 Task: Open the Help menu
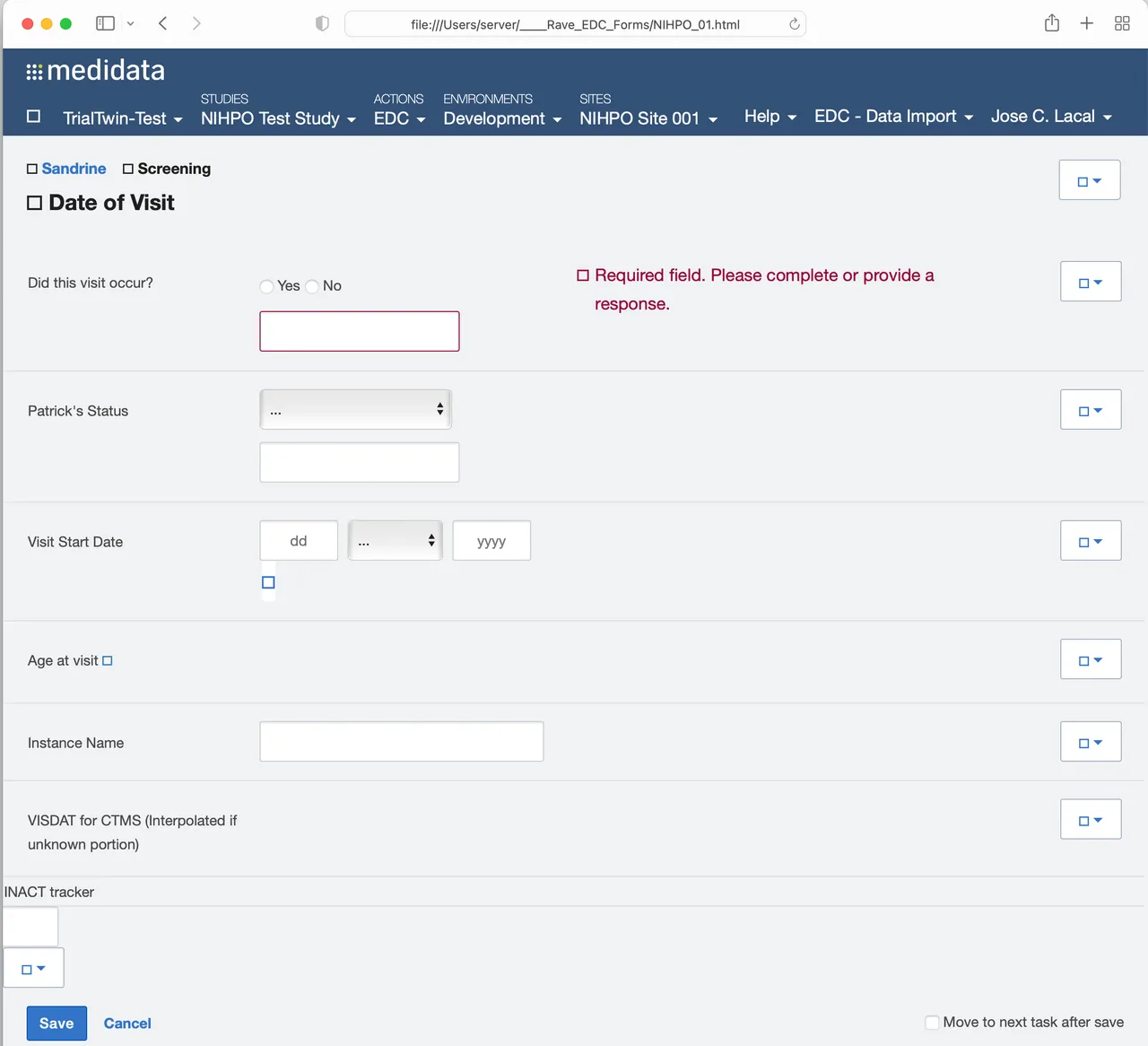[x=768, y=117]
